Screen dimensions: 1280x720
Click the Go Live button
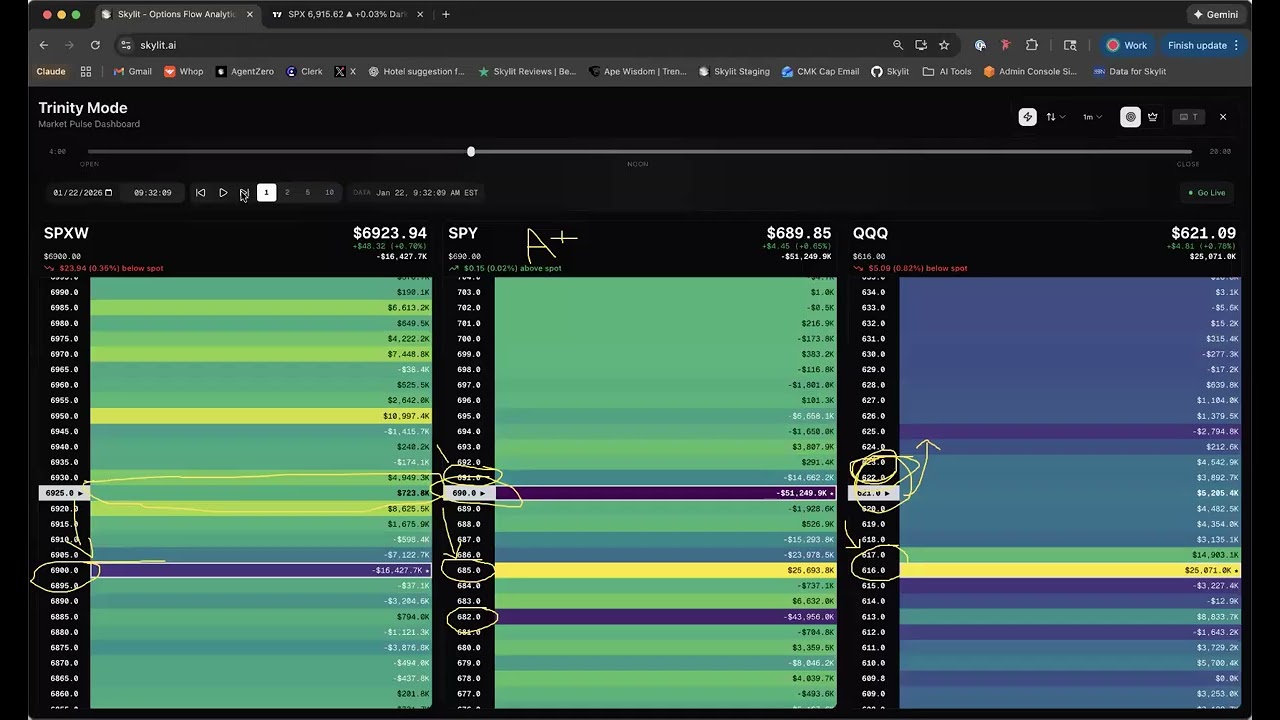1207,193
